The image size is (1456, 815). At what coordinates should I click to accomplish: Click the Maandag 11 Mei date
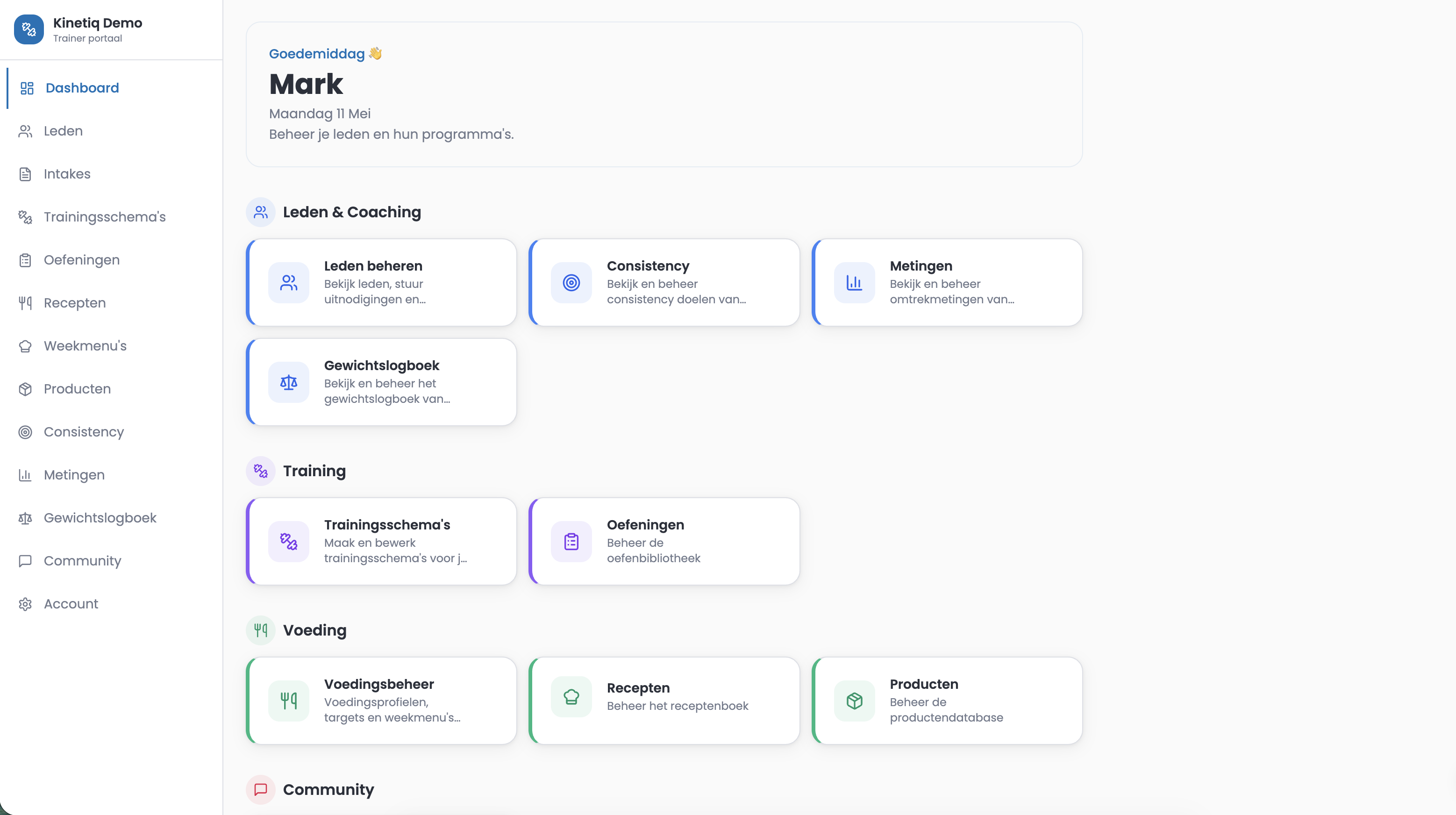320,114
